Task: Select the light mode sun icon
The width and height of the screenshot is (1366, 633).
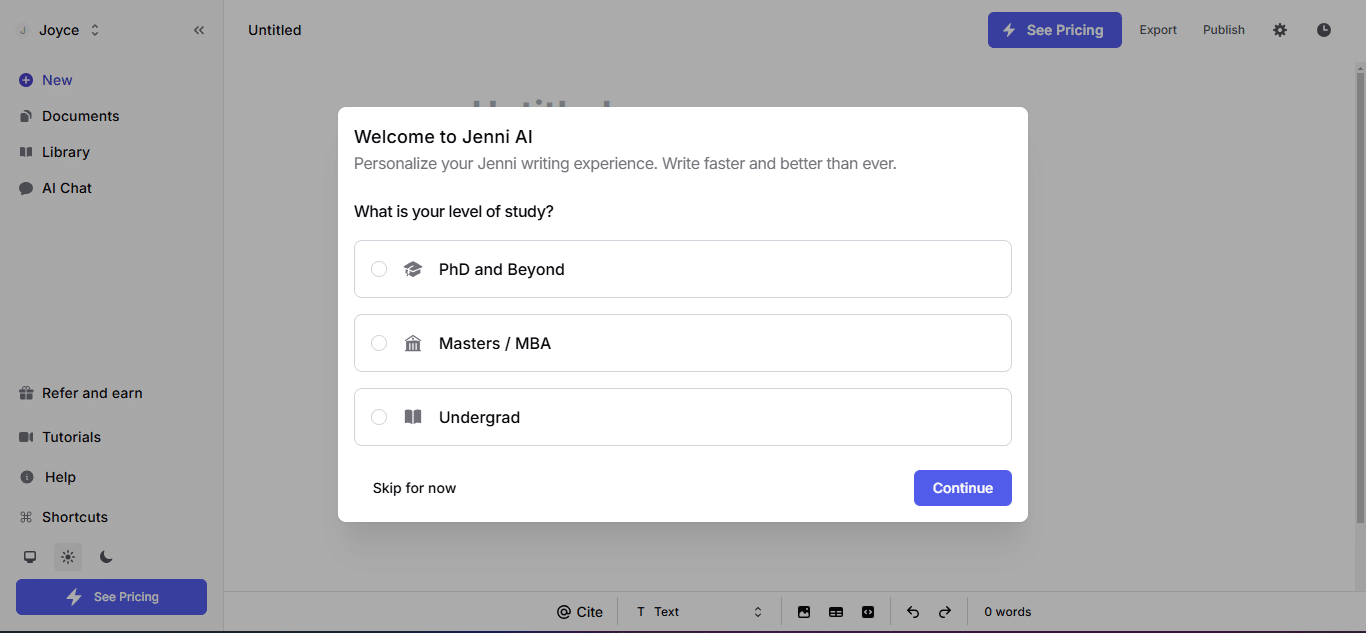Action: 68,557
